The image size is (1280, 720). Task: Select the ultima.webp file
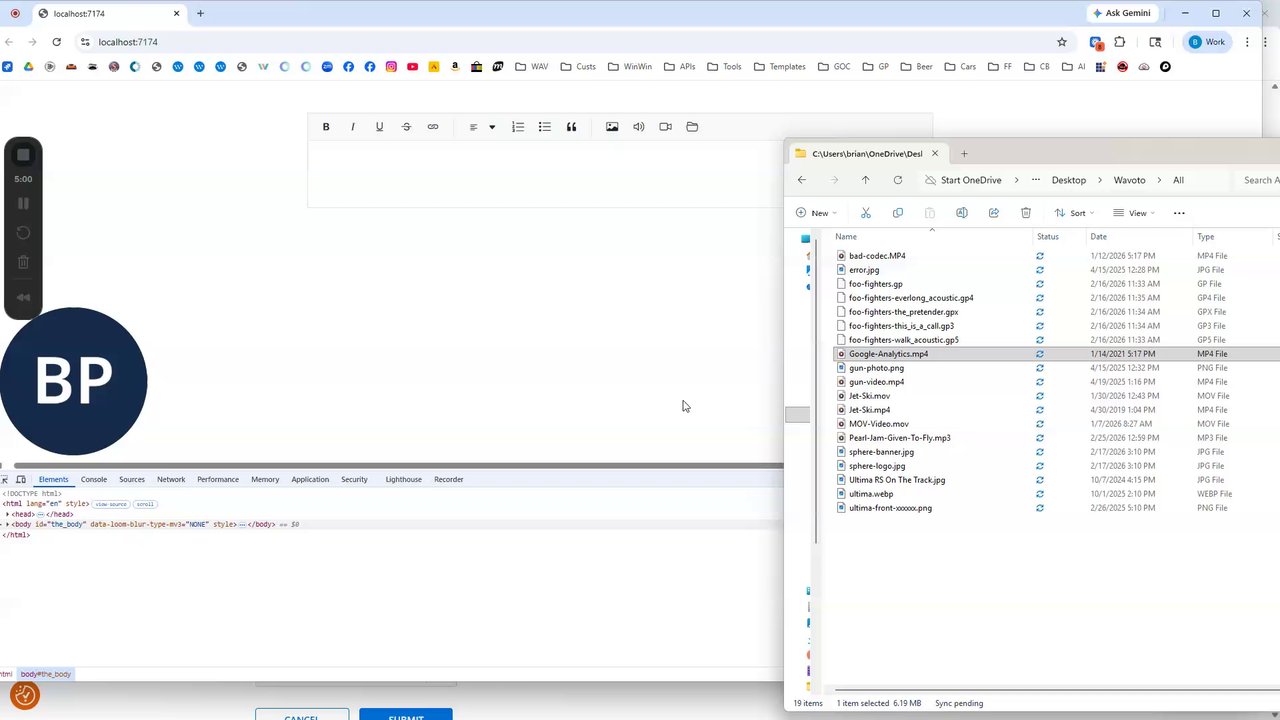871,494
